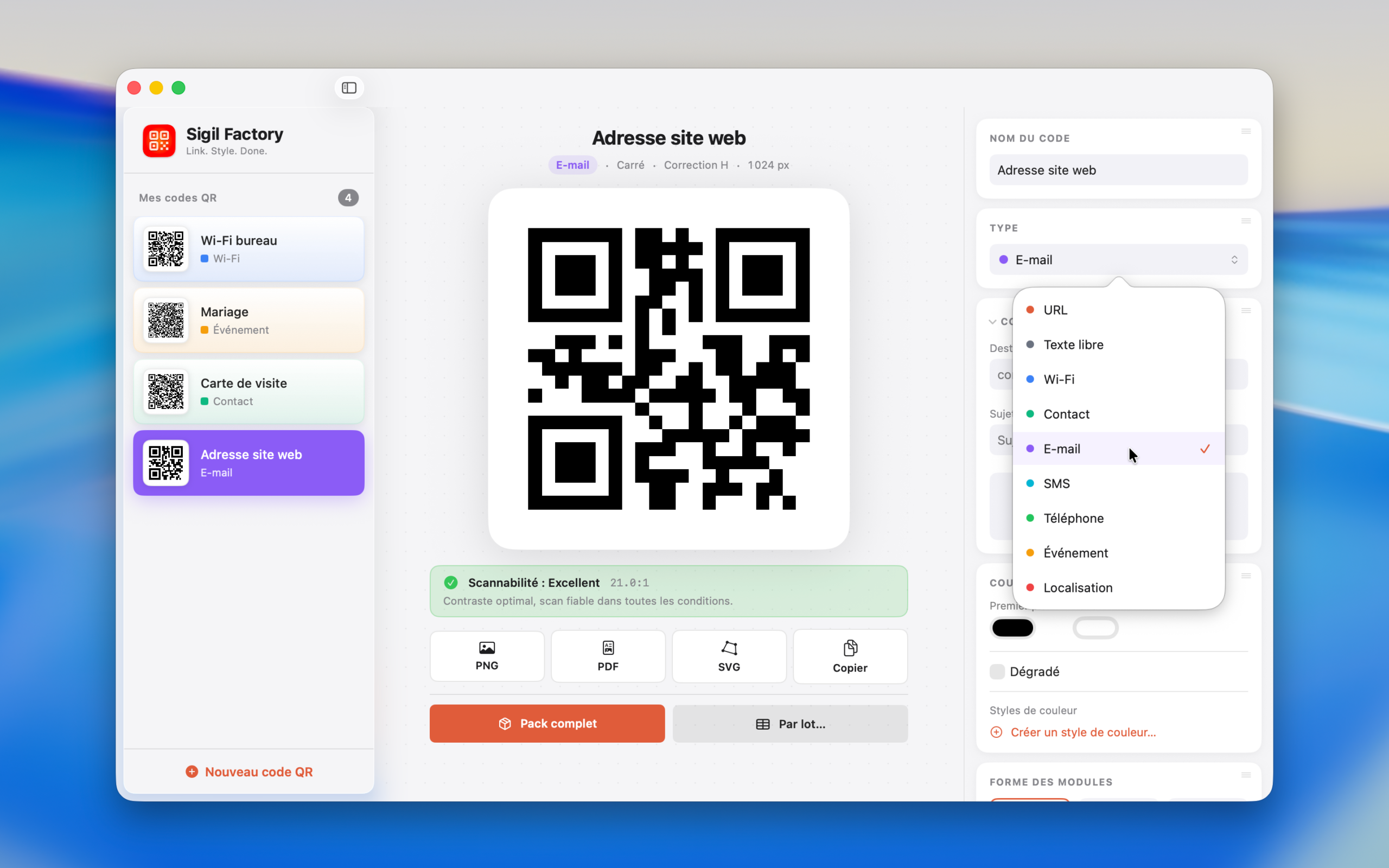Click the Carré shape label
1389x868 pixels.
tap(630, 165)
